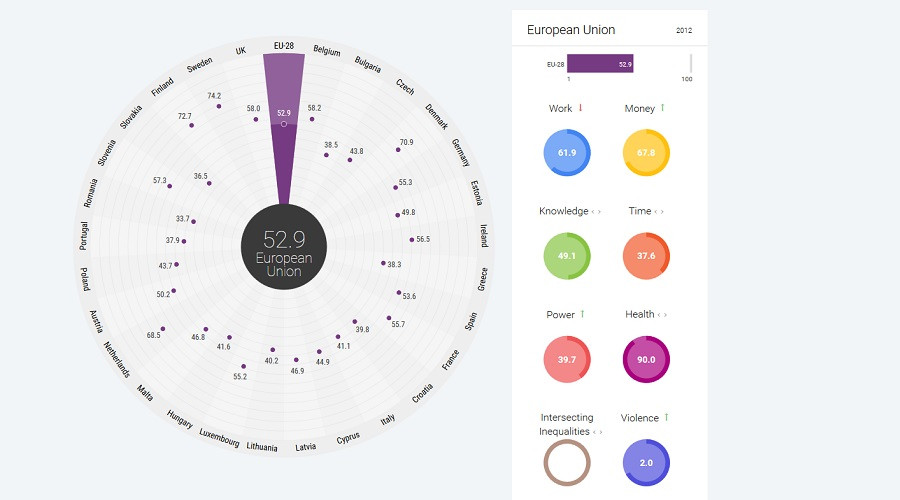The height and width of the screenshot is (500, 900).
Task: Click Denmark's data point 70.9
Action: pos(398,150)
